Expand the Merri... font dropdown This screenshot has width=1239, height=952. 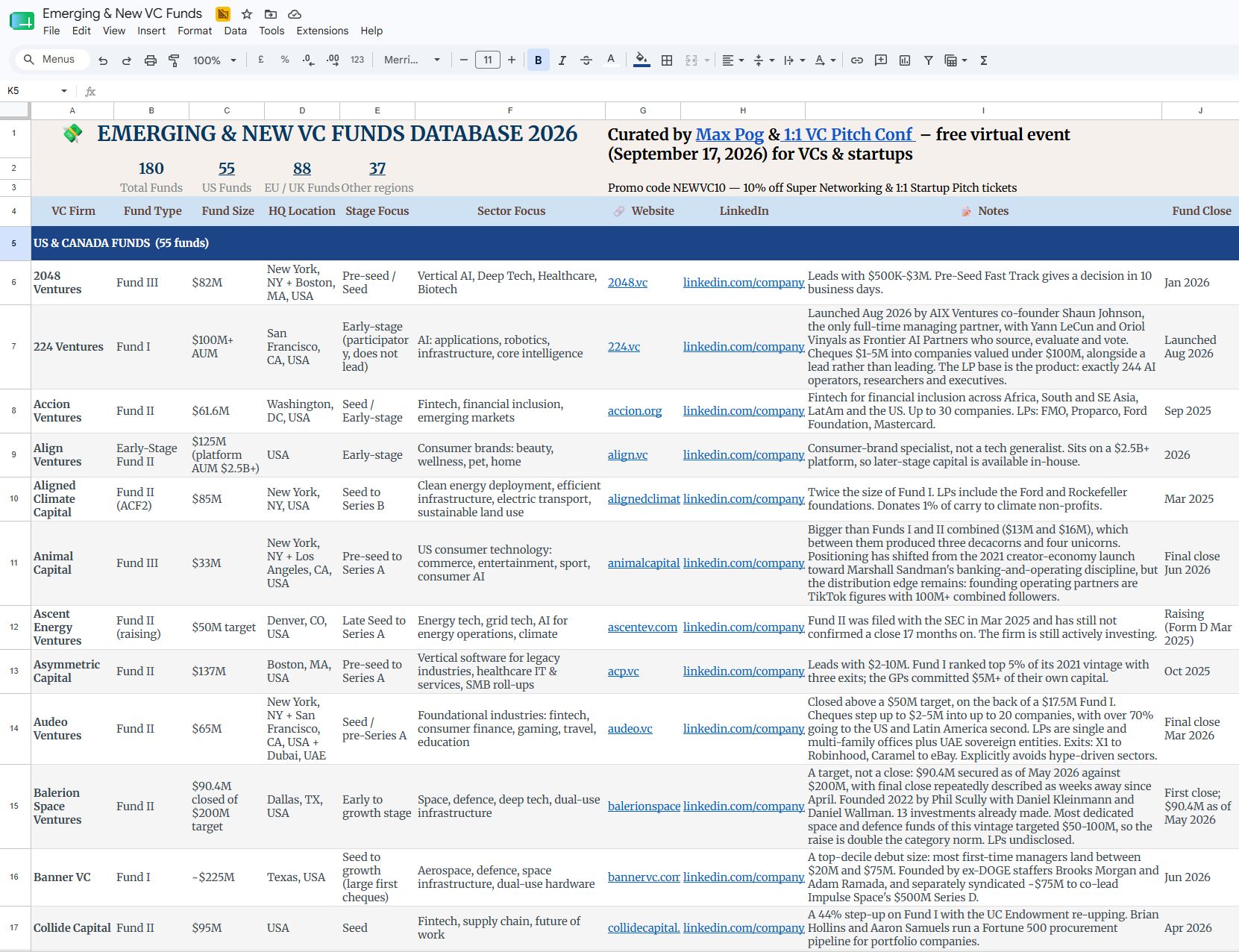tap(412, 60)
